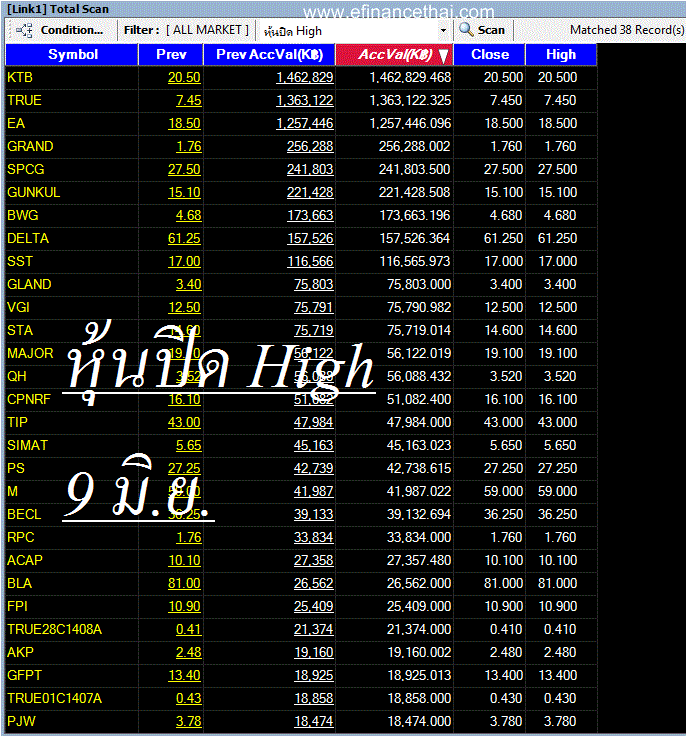The height and width of the screenshot is (736, 686).
Task: Select the SPCG symbol
Action: (25, 169)
